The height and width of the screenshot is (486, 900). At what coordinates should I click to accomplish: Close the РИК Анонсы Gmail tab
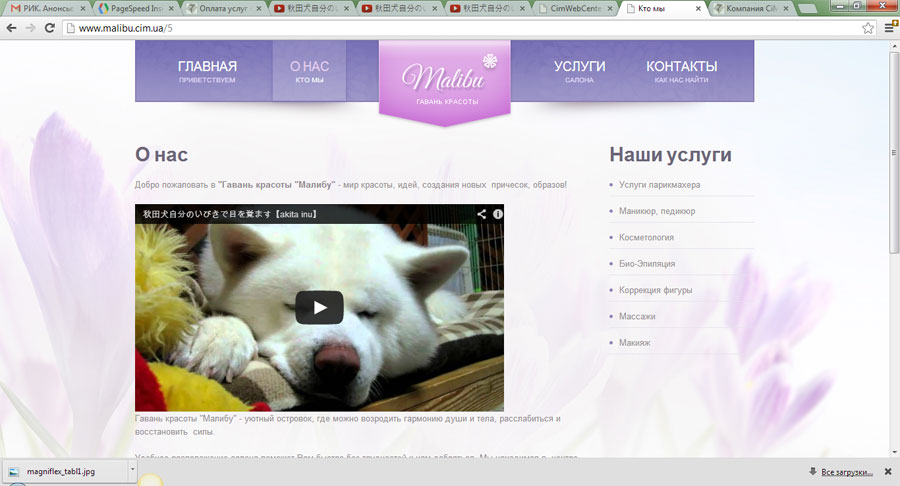click(83, 9)
